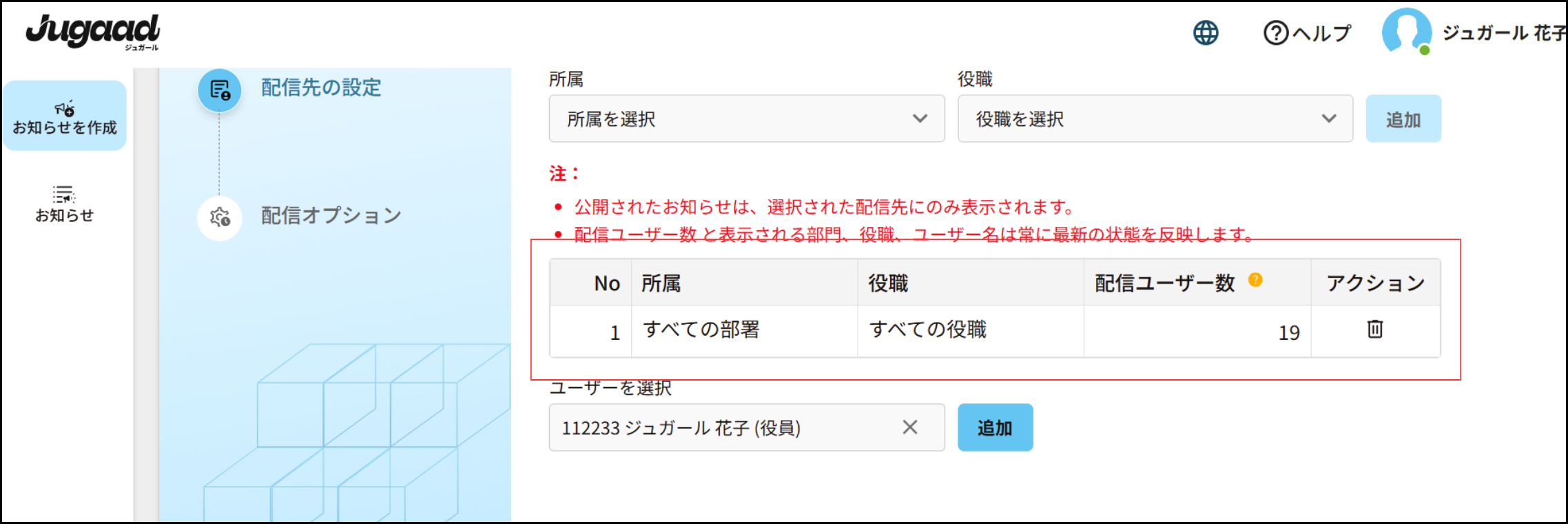This screenshot has width=1568, height=524.
Task: Click the ジュガール 花子 username
Action: click(1503, 32)
